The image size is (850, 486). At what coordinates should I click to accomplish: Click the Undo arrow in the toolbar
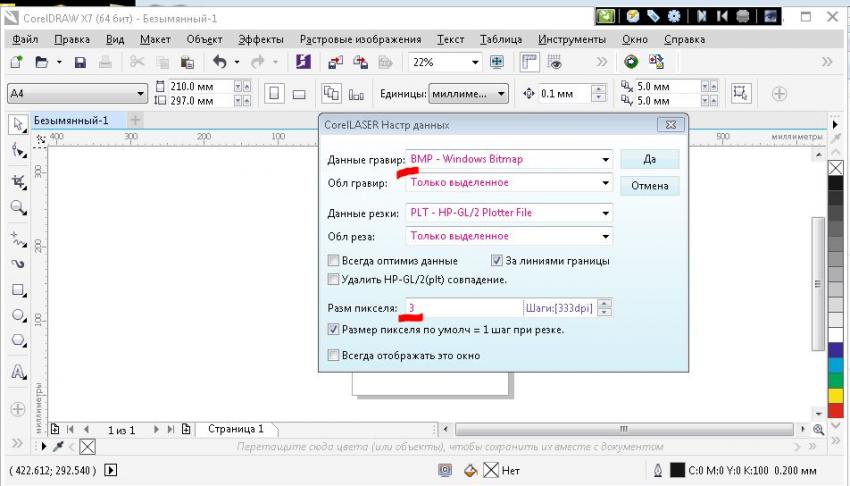pos(219,62)
